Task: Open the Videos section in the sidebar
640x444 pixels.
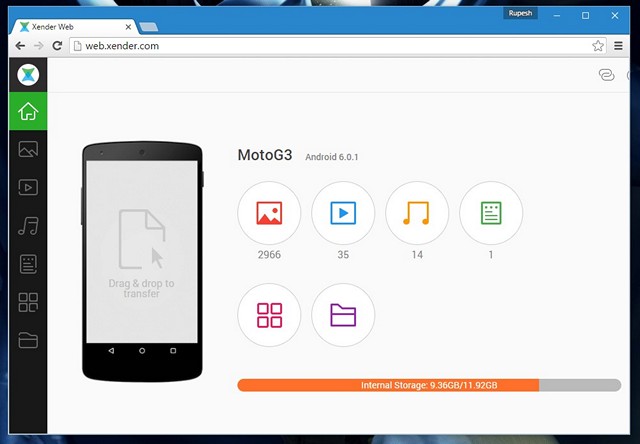Action: tap(28, 187)
